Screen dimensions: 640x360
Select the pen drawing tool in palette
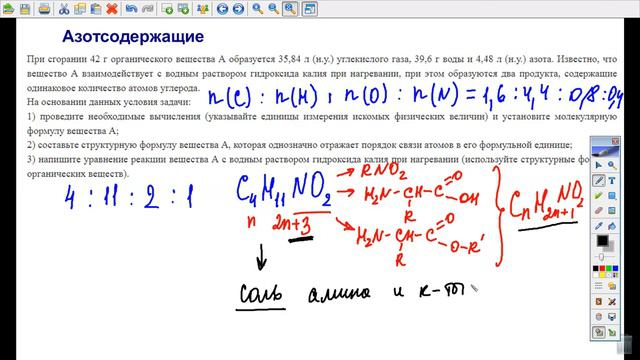coord(598,180)
